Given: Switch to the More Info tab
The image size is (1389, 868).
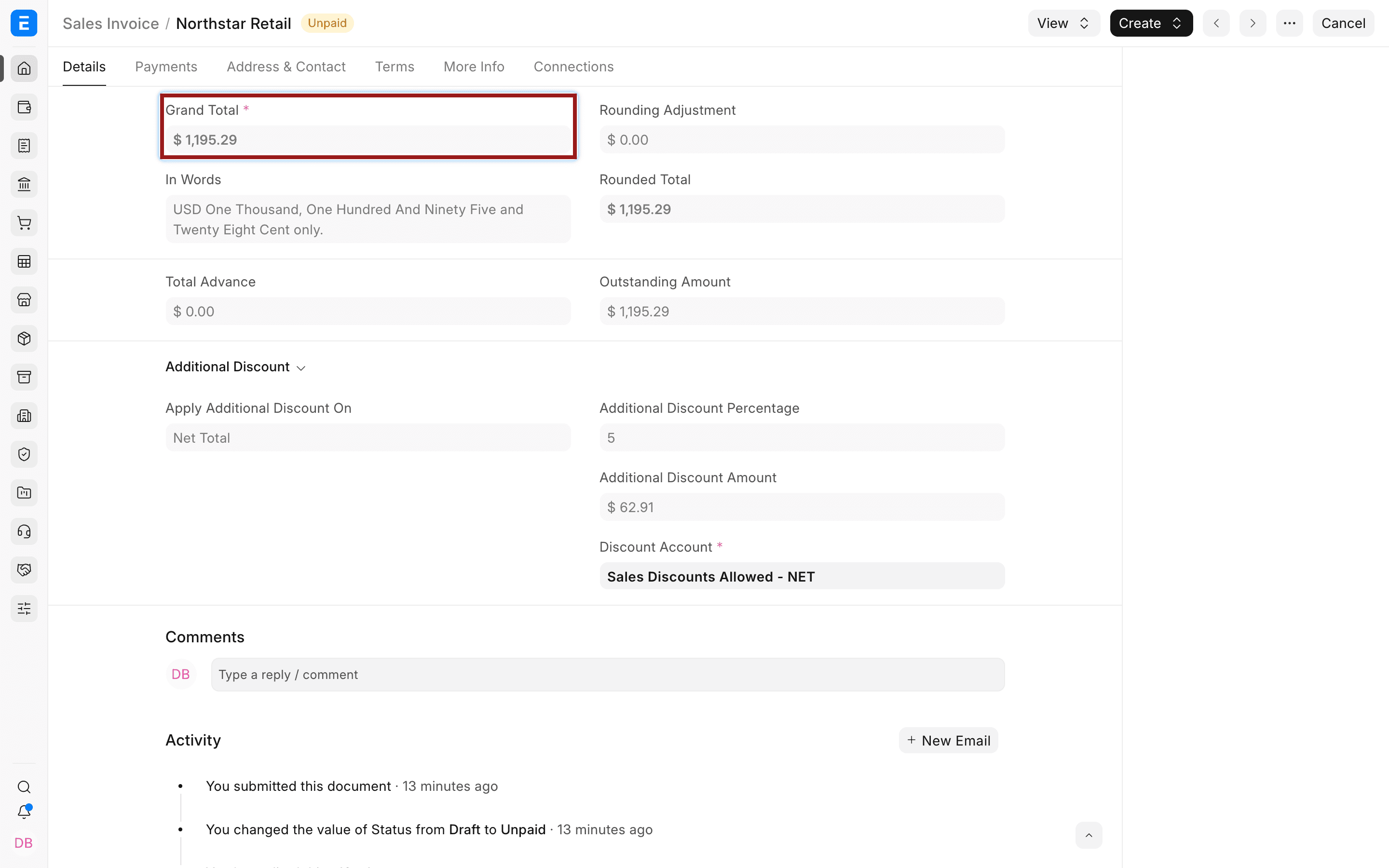Looking at the screenshot, I should coord(474,67).
